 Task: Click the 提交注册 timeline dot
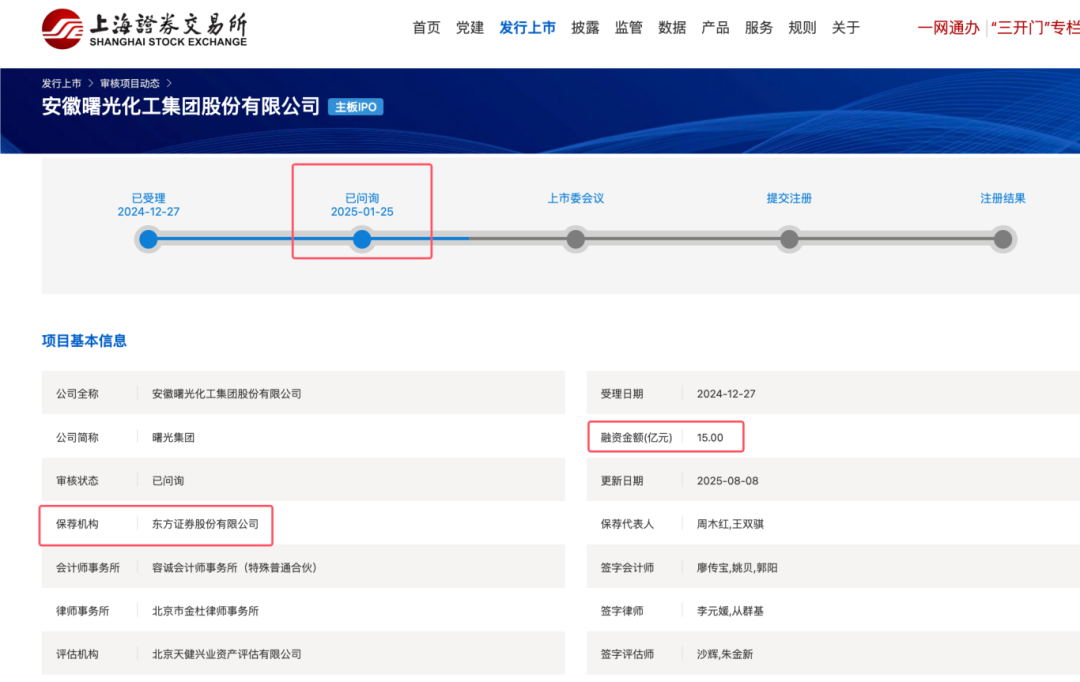coord(789,239)
